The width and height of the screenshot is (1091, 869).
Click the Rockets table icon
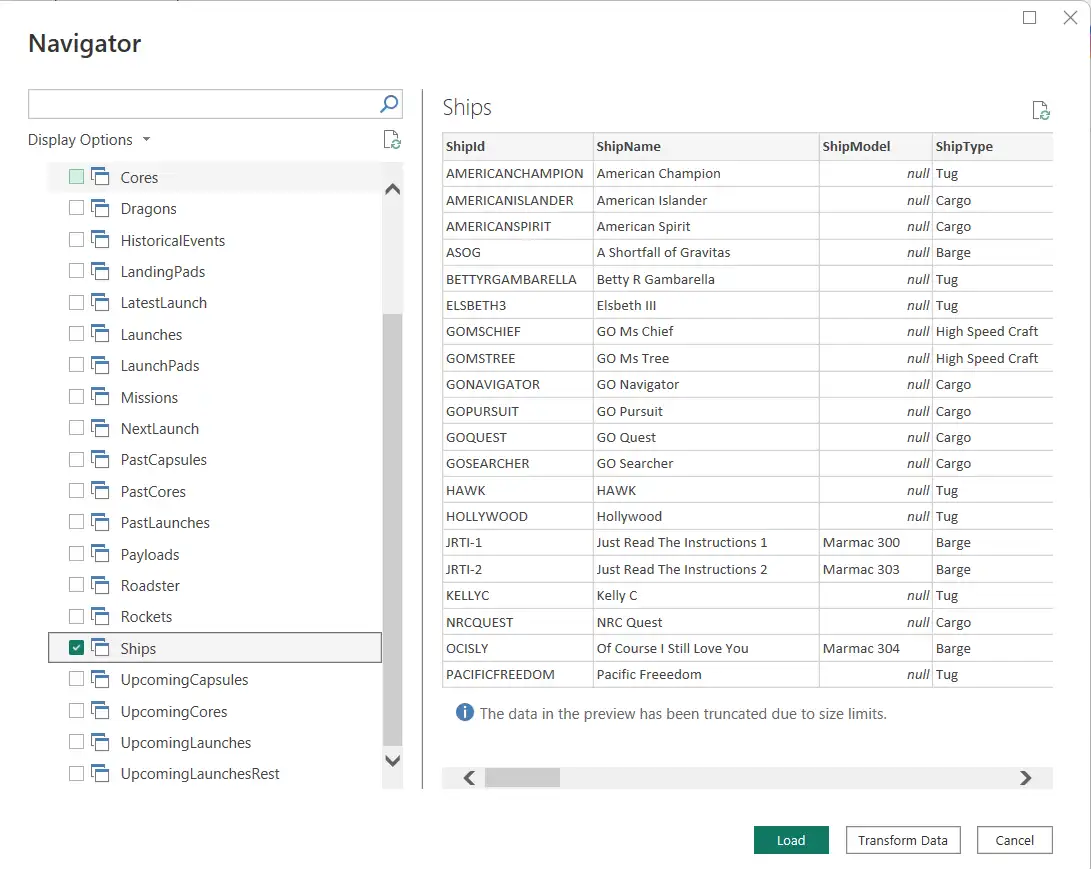point(100,617)
